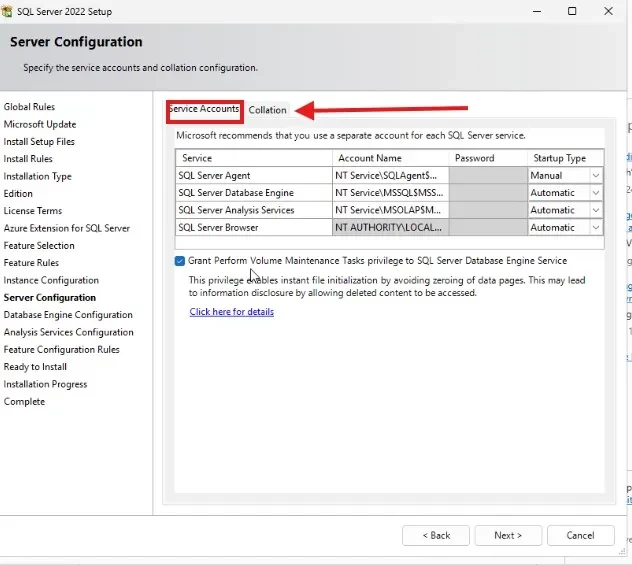632x565 pixels.
Task: Go back with the Back button
Action: 435,535
